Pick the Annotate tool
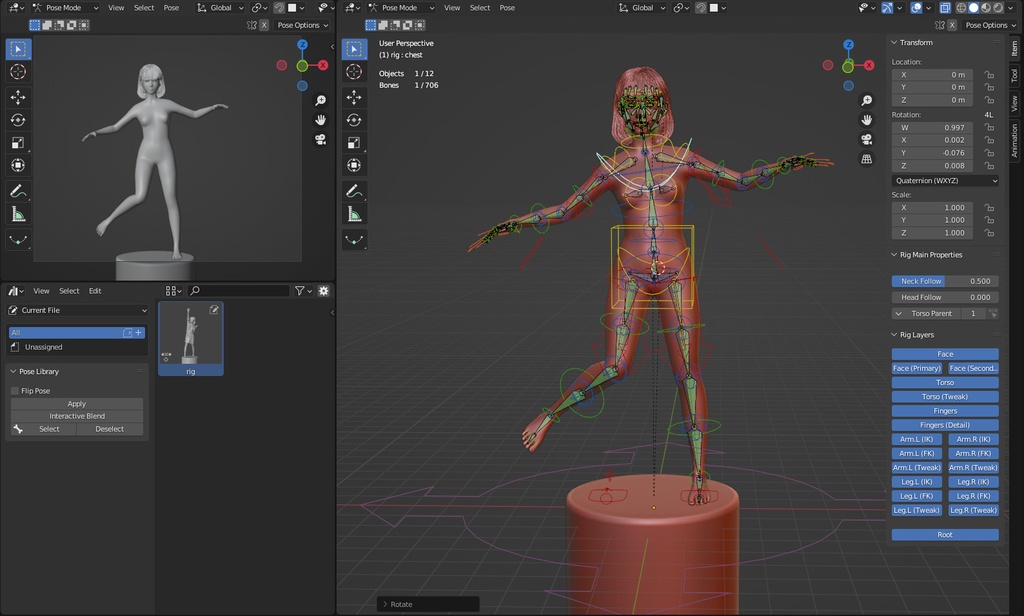The image size is (1024, 616). [x=355, y=191]
